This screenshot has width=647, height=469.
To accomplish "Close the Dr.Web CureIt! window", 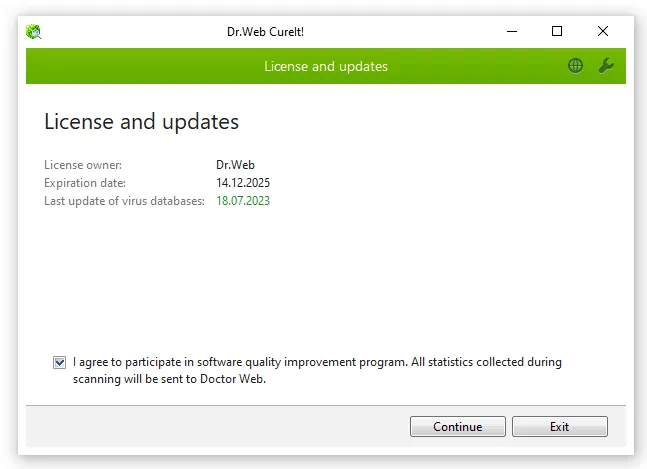I will click(602, 31).
